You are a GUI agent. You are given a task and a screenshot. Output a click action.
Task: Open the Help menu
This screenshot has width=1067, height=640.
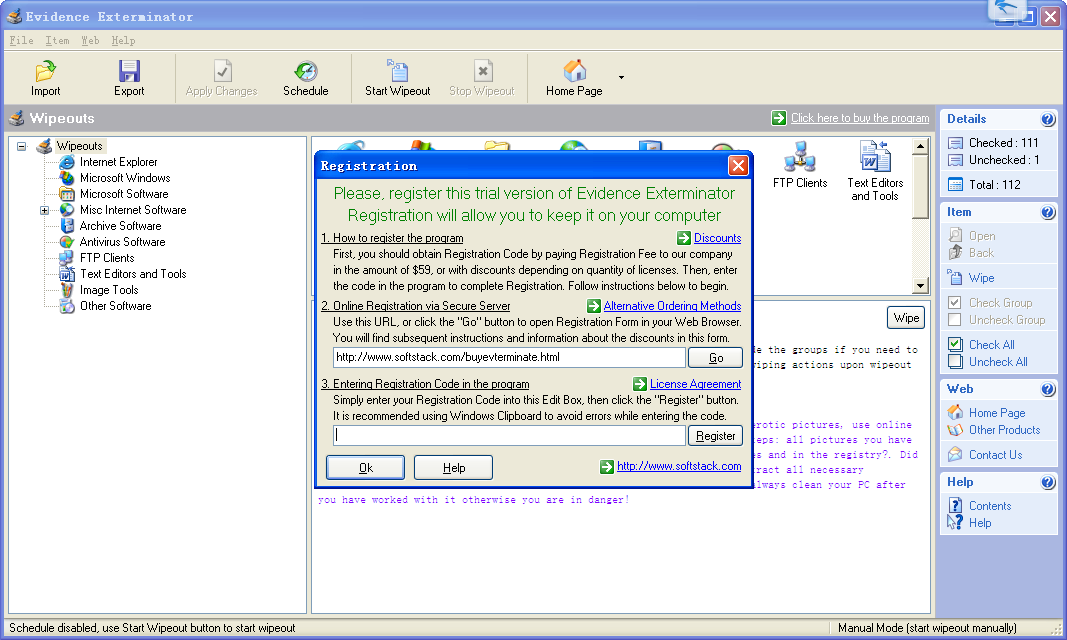pyautogui.click(x=123, y=41)
